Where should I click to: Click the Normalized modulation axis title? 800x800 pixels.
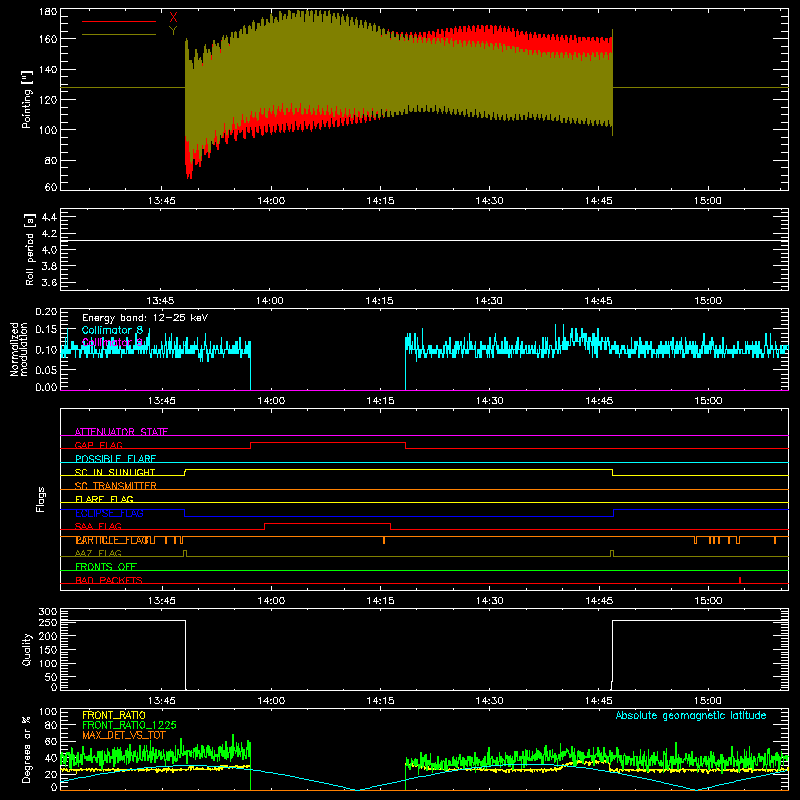[x=19, y=349]
